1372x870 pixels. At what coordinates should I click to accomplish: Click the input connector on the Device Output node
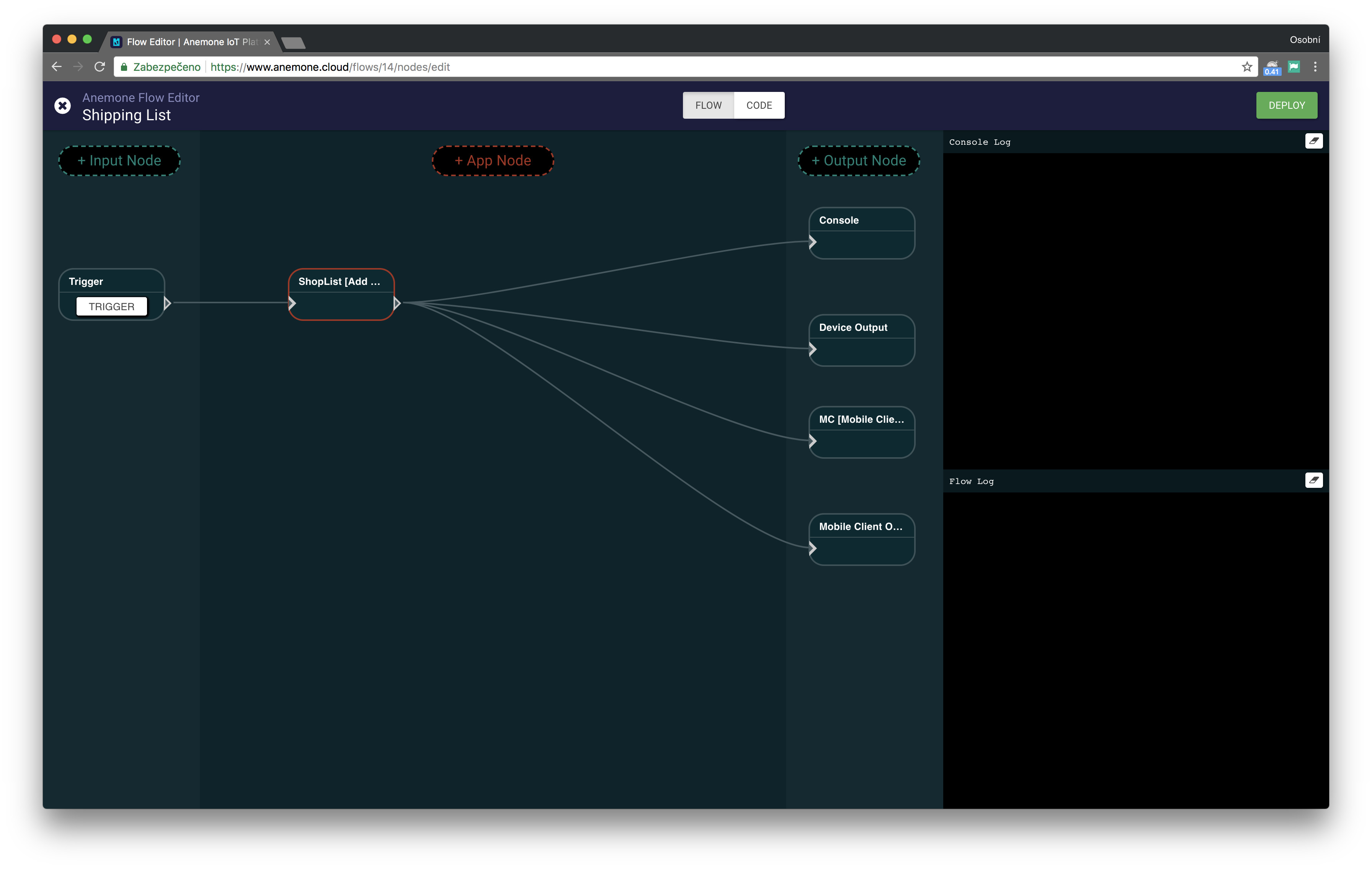(x=812, y=350)
